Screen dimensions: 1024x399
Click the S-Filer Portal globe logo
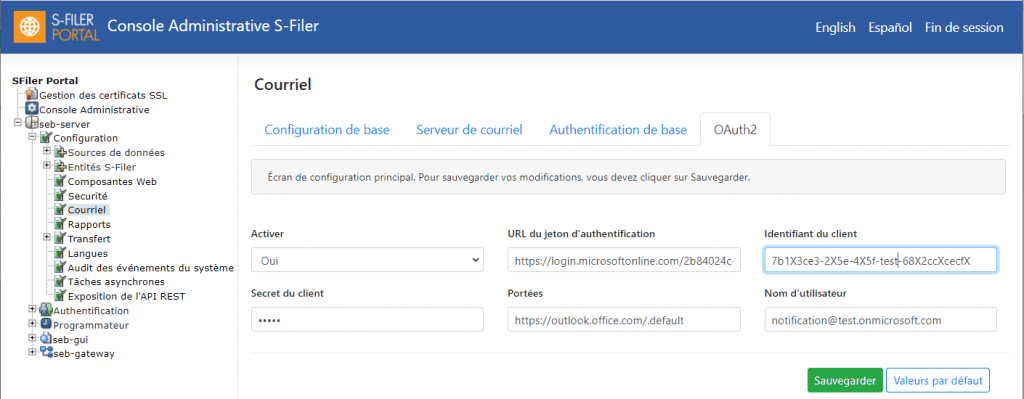click(x=30, y=27)
